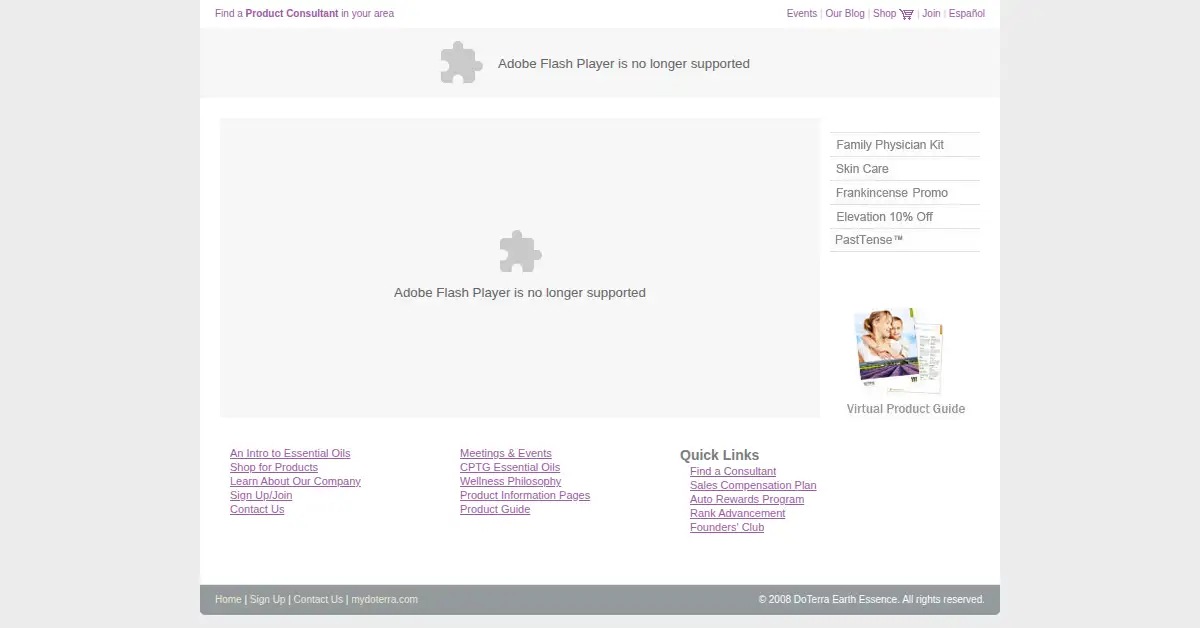Select Skin Care from the side menu
1200x628 pixels.
(x=905, y=169)
